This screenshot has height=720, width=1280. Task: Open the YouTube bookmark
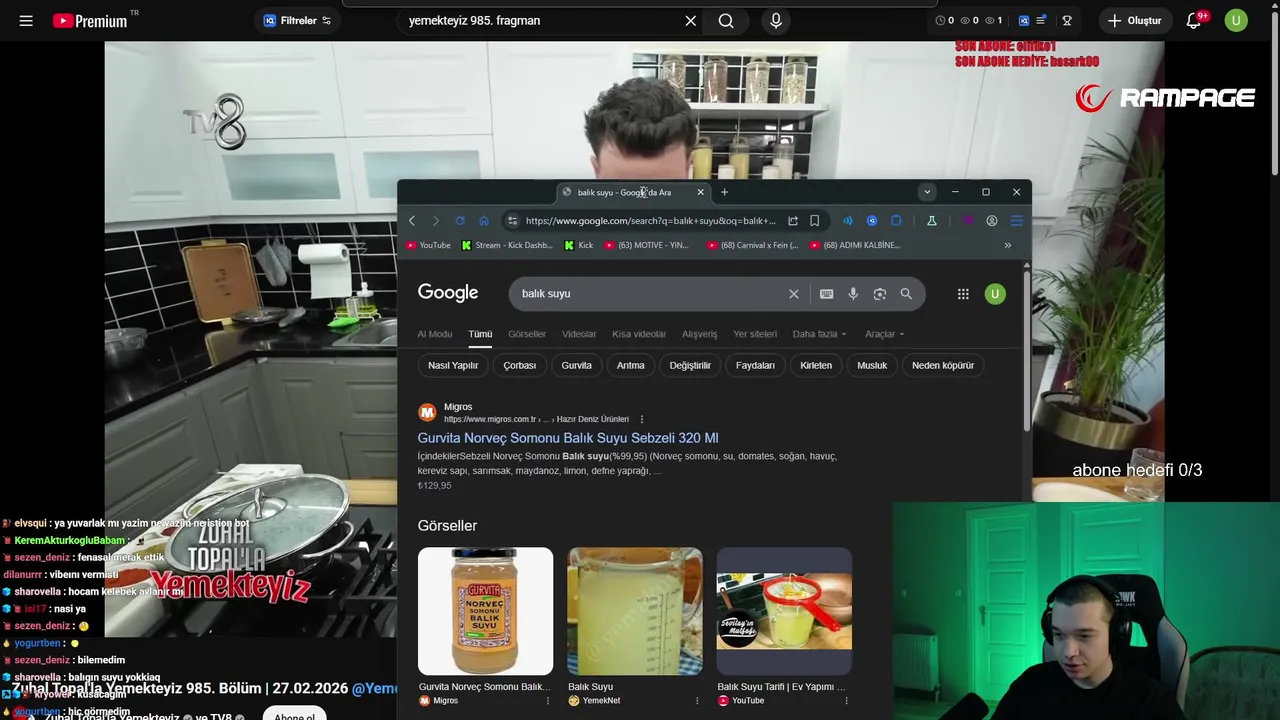pos(428,245)
